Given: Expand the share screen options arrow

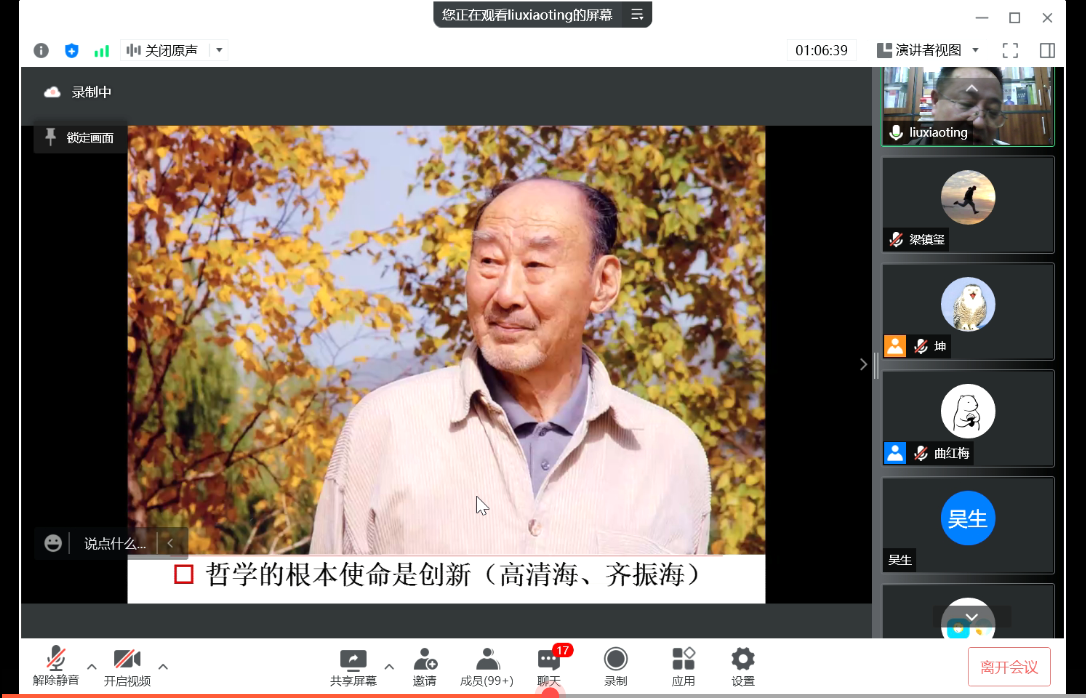Looking at the screenshot, I should click(389, 667).
